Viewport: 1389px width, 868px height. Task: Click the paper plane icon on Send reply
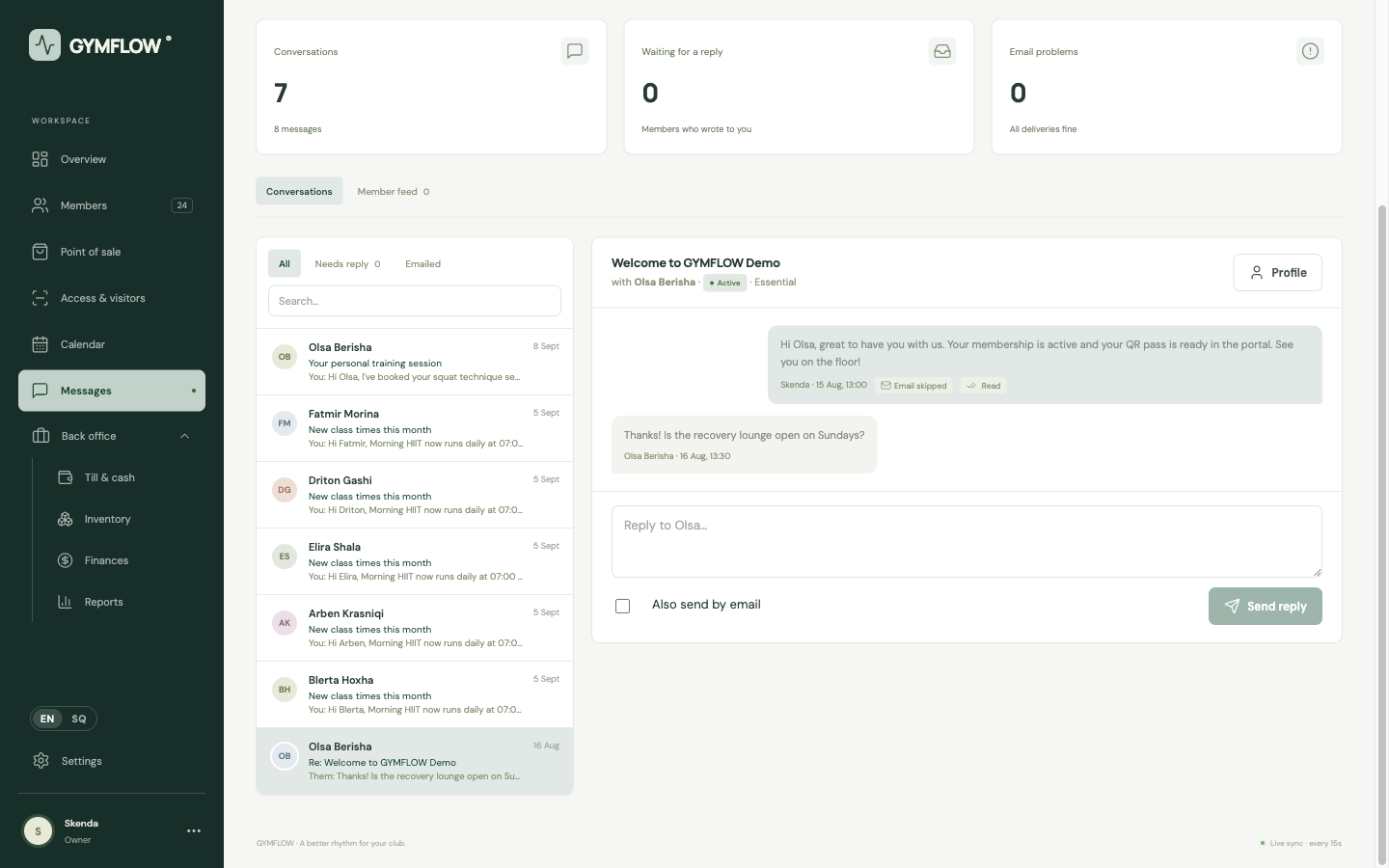[1232, 606]
